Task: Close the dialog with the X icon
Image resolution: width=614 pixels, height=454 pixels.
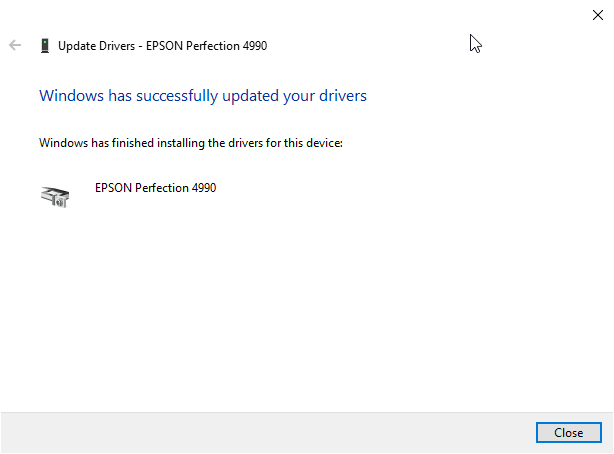Action: (x=598, y=15)
